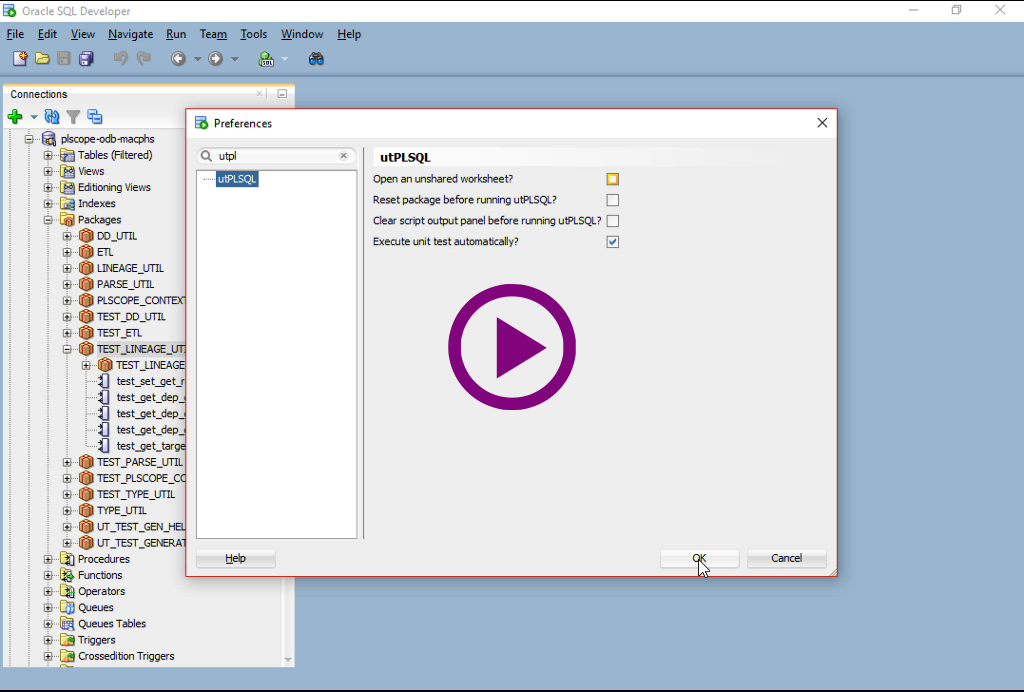The width and height of the screenshot is (1024, 692).
Task: Click the Save All toolbar icon
Action: tap(86, 59)
